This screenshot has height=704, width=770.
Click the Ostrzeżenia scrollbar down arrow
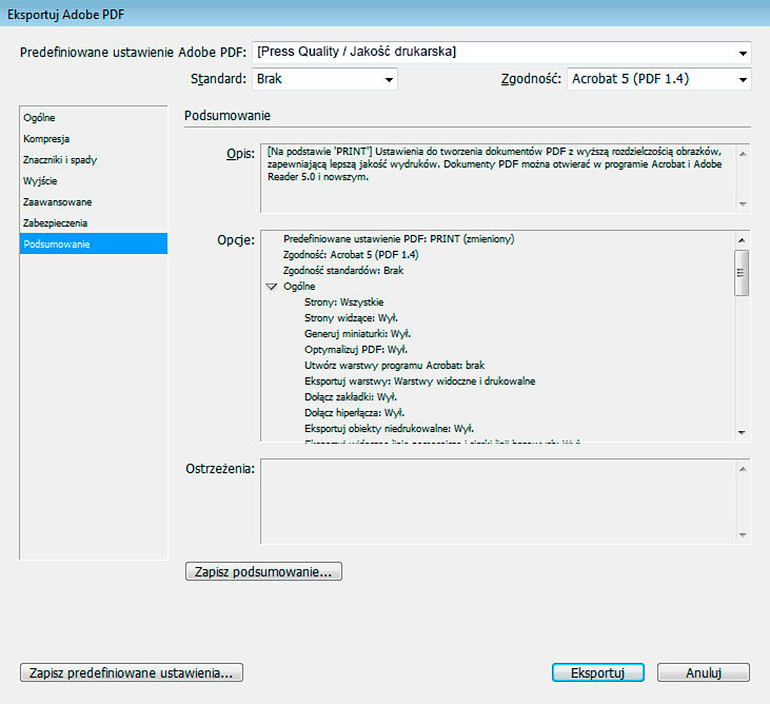click(742, 535)
